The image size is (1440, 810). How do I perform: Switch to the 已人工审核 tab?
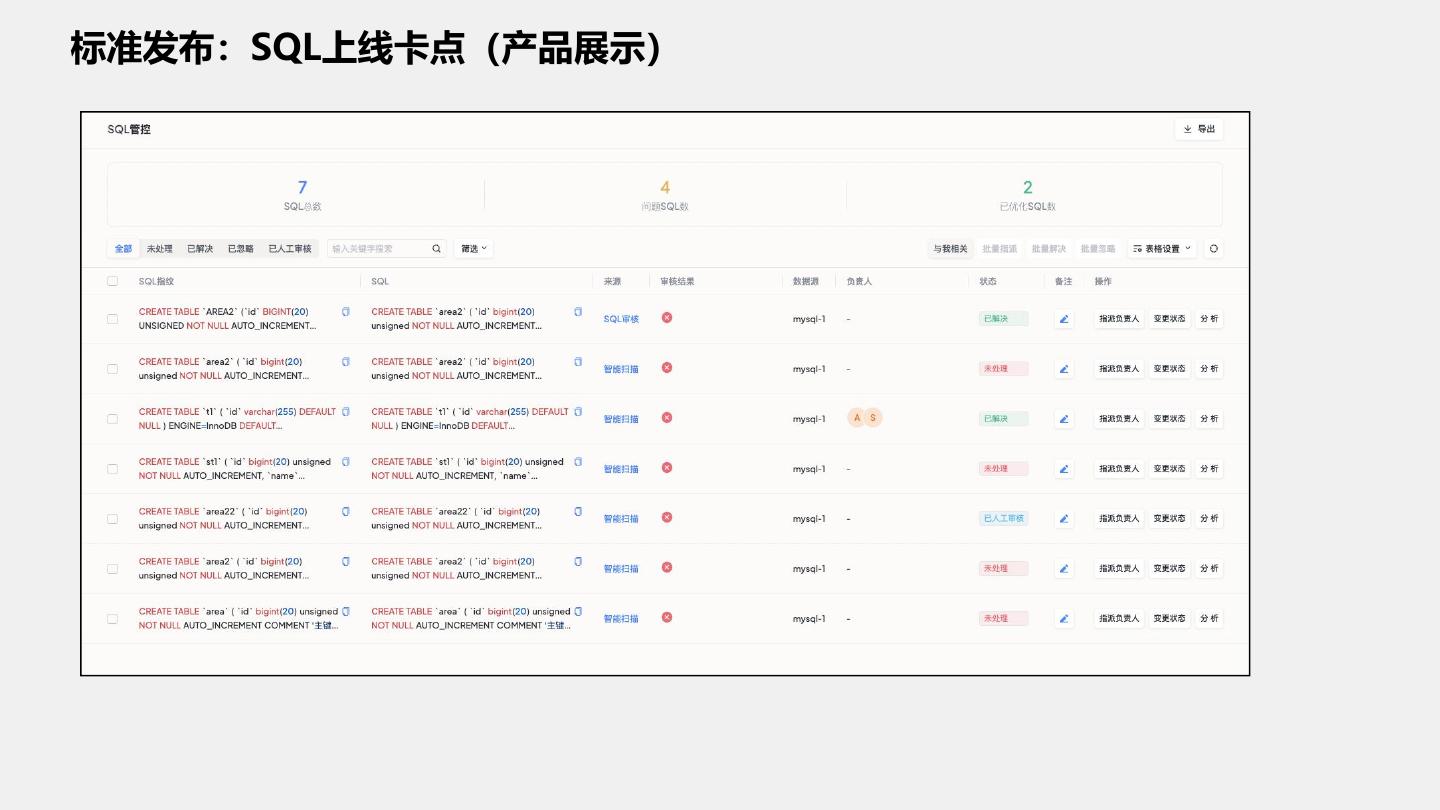point(290,249)
